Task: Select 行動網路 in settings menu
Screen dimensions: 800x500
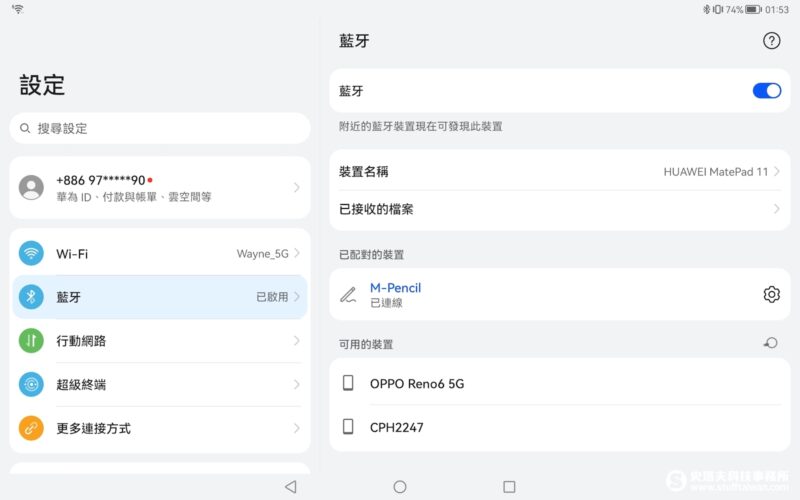Action: click(160, 341)
